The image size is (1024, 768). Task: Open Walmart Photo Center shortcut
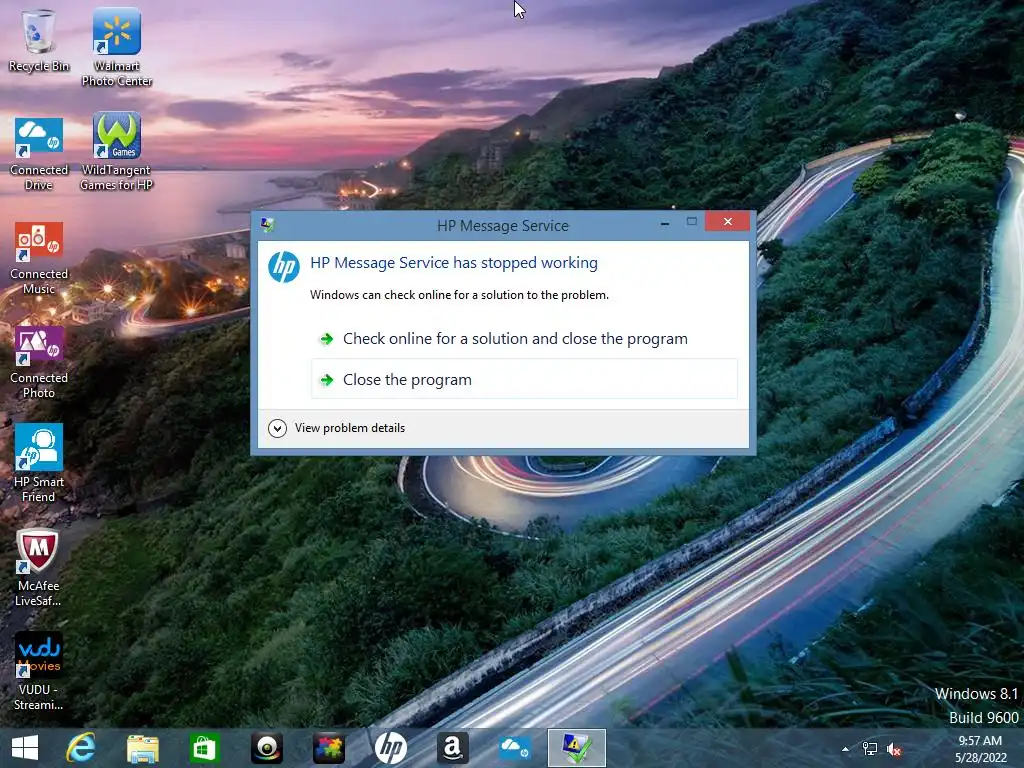click(x=116, y=47)
